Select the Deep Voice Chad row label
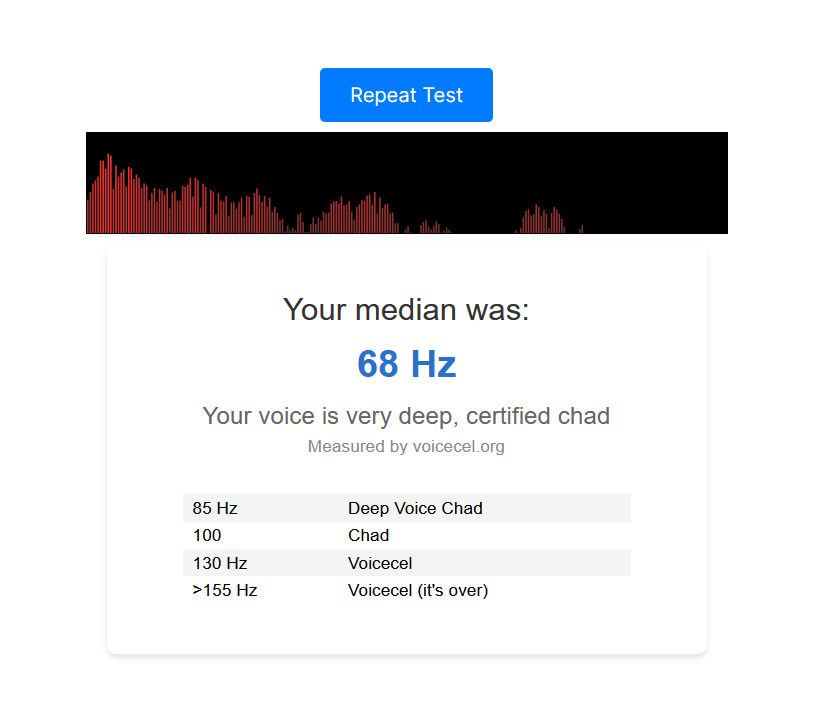Viewport: 837px width, 724px height. 415,508
